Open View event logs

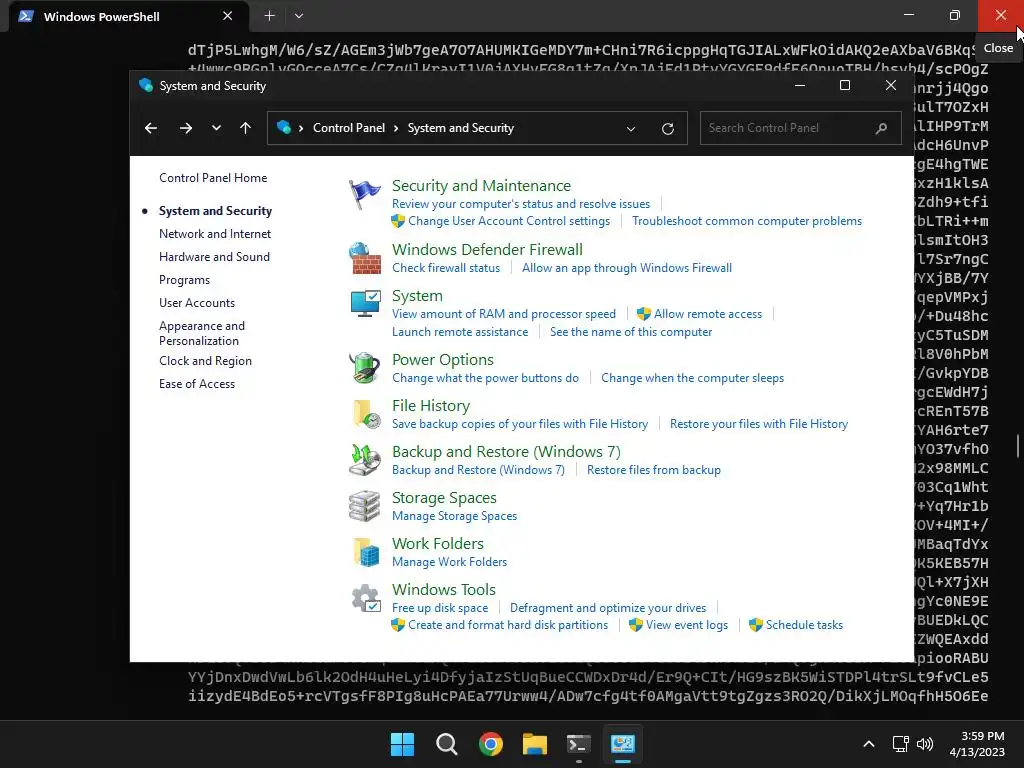coord(686,625)
